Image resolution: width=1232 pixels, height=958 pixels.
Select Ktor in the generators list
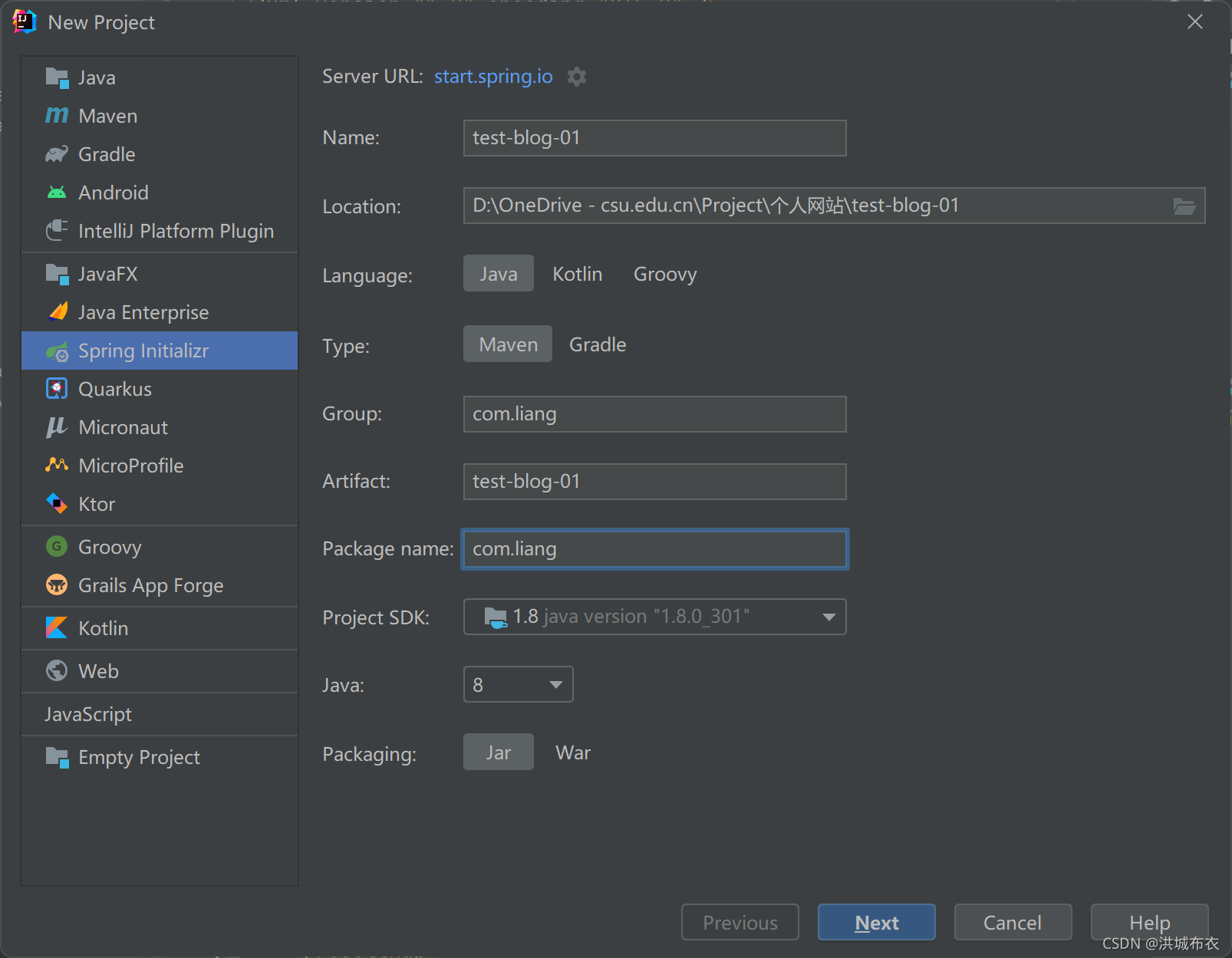coord(160,504)
